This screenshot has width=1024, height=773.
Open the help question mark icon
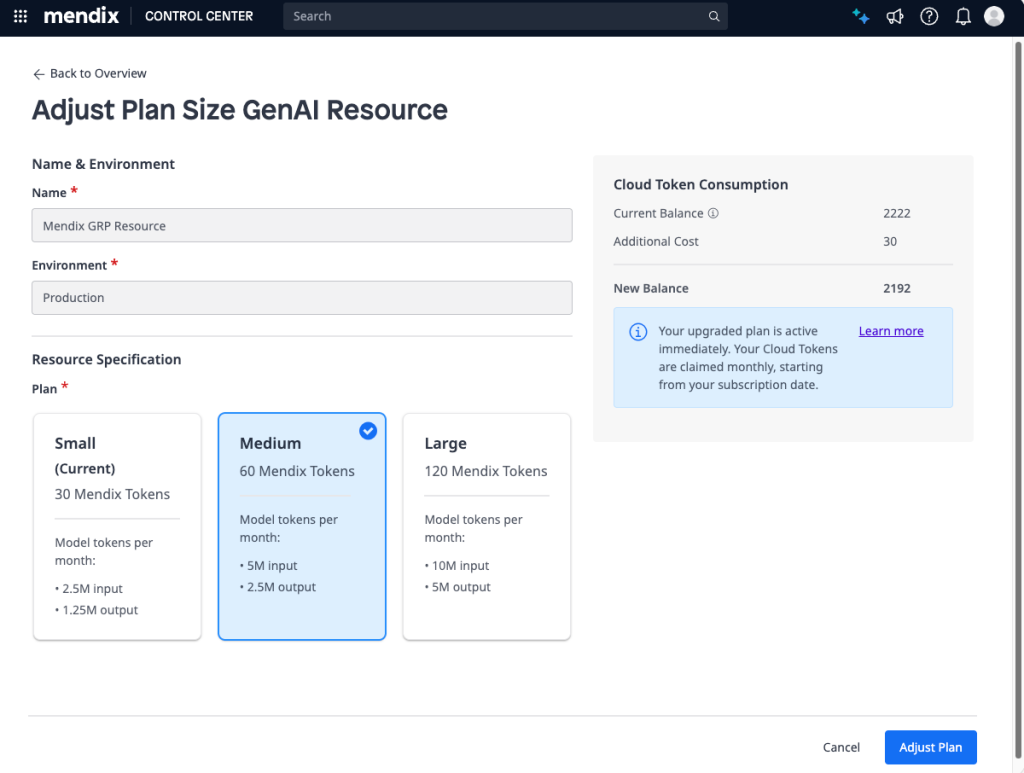929,16
